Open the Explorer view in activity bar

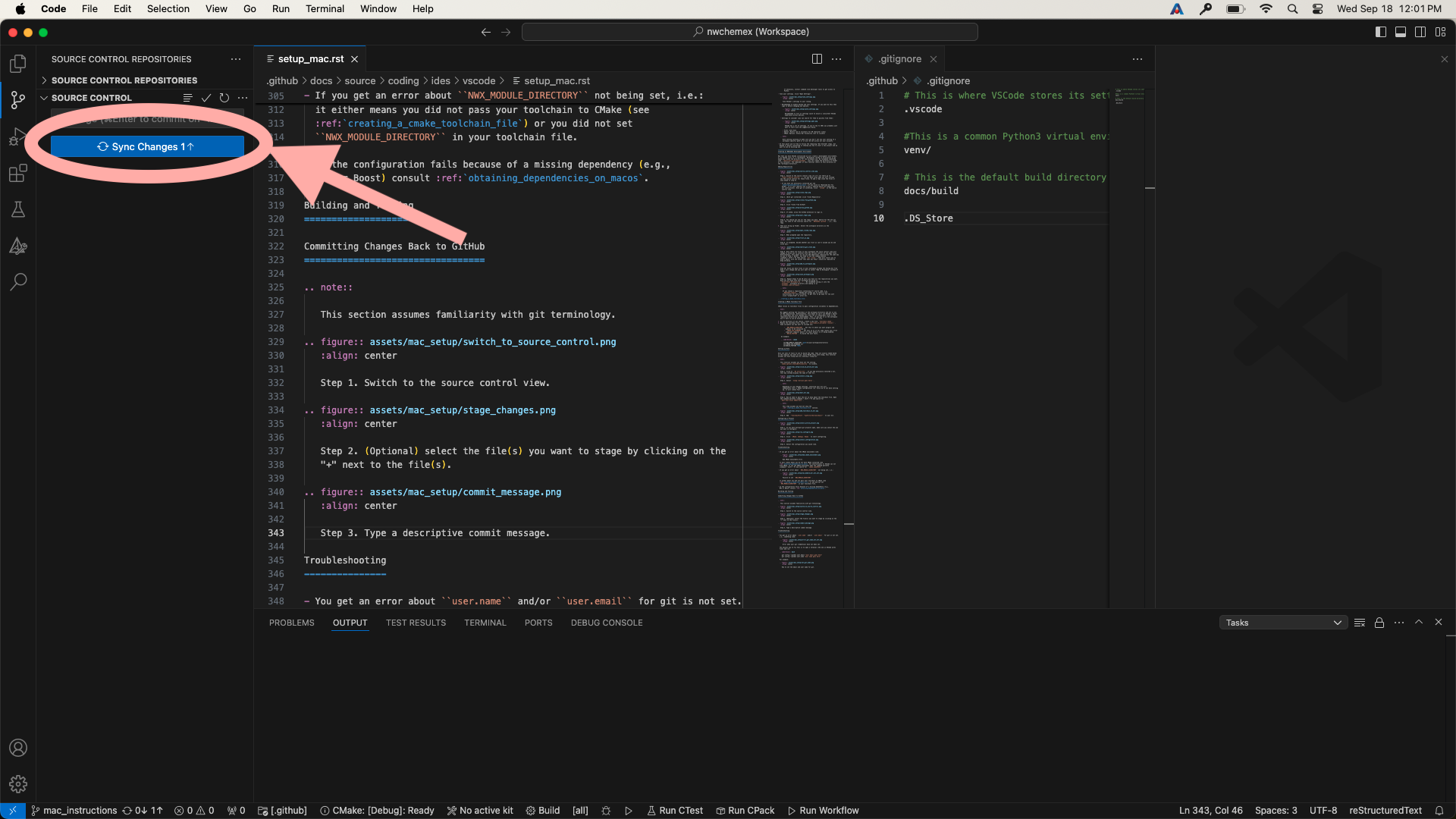[18, 64]
